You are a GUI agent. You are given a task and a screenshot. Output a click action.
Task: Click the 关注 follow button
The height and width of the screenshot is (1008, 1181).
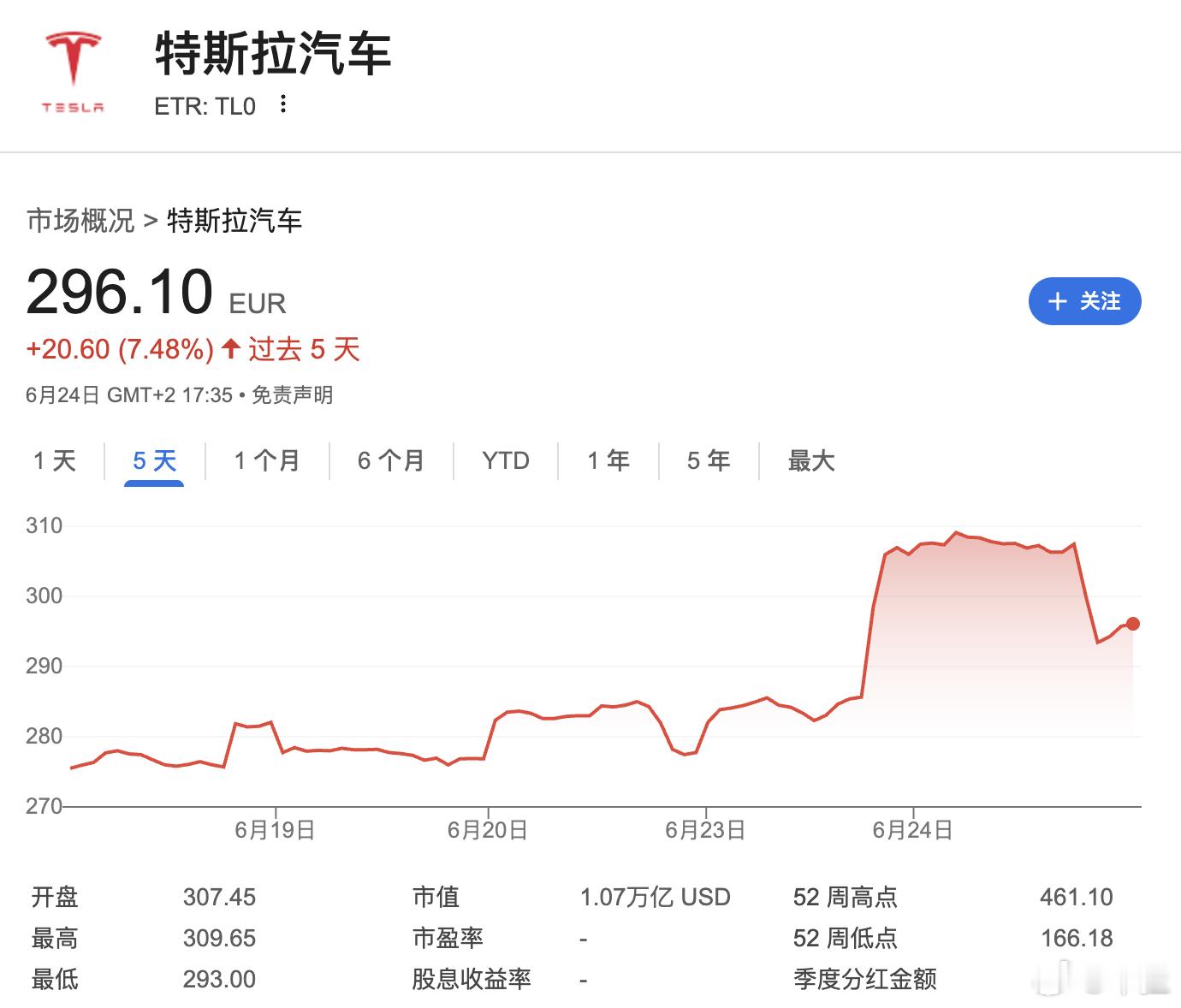(1084, 301)
